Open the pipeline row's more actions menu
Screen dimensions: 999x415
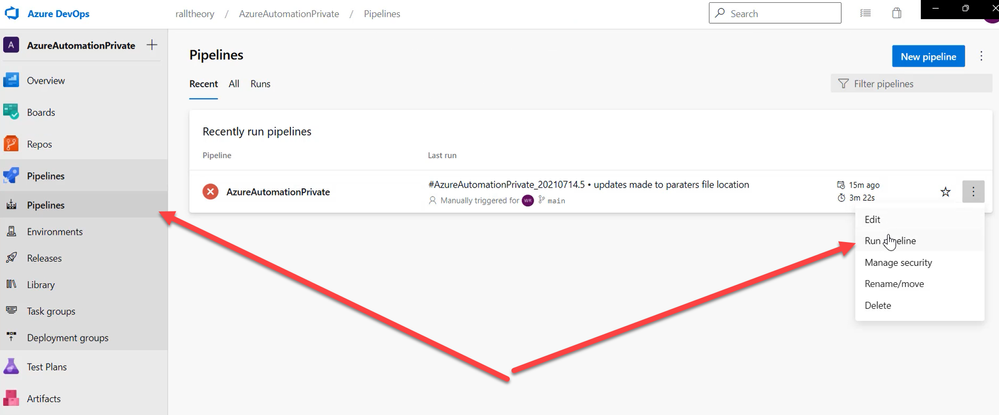(x=973, y=192)
